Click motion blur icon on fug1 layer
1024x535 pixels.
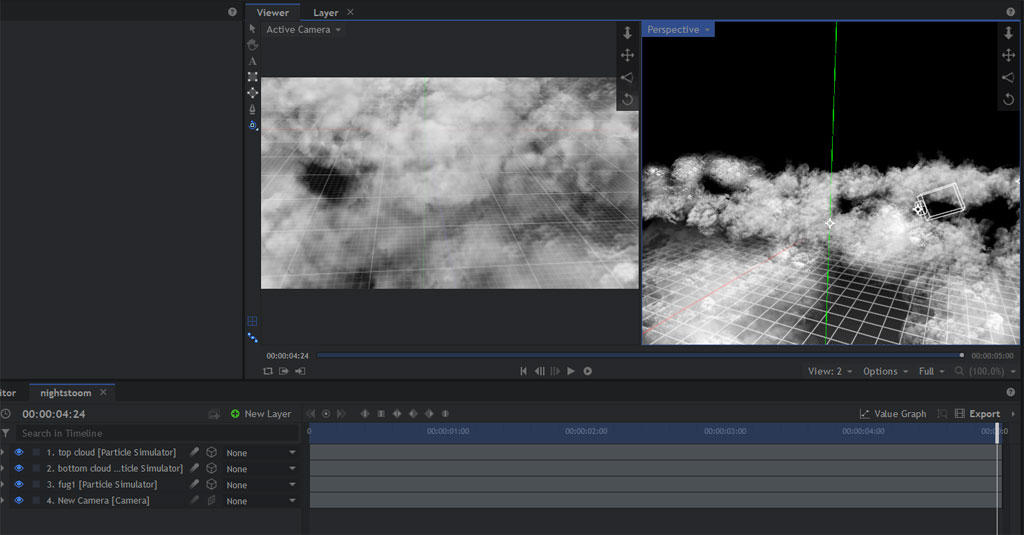[195, 485]
